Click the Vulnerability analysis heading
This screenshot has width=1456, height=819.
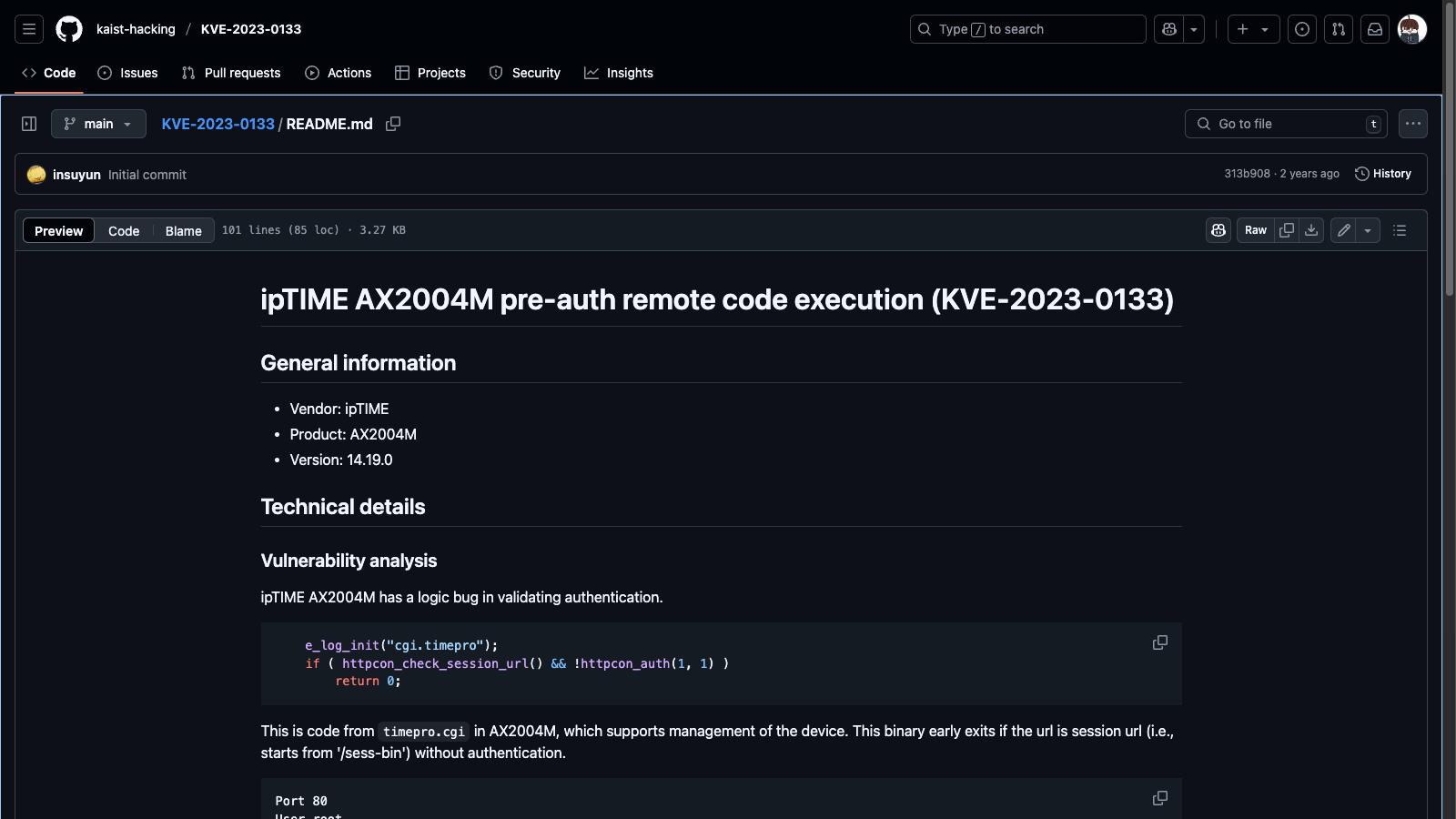tap(349, 561)
